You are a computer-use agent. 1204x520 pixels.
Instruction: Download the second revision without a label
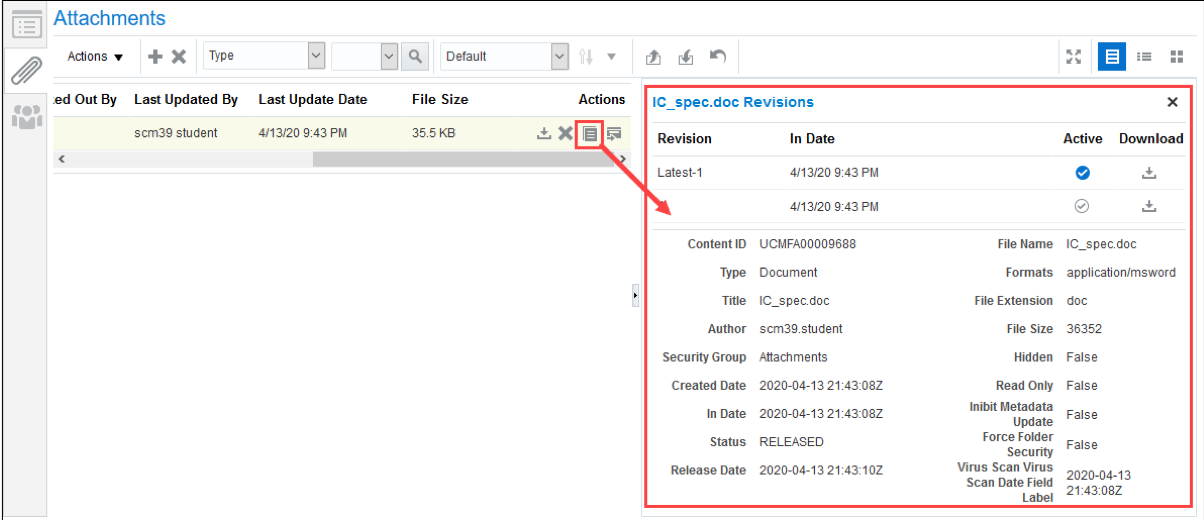point(1150,206)
